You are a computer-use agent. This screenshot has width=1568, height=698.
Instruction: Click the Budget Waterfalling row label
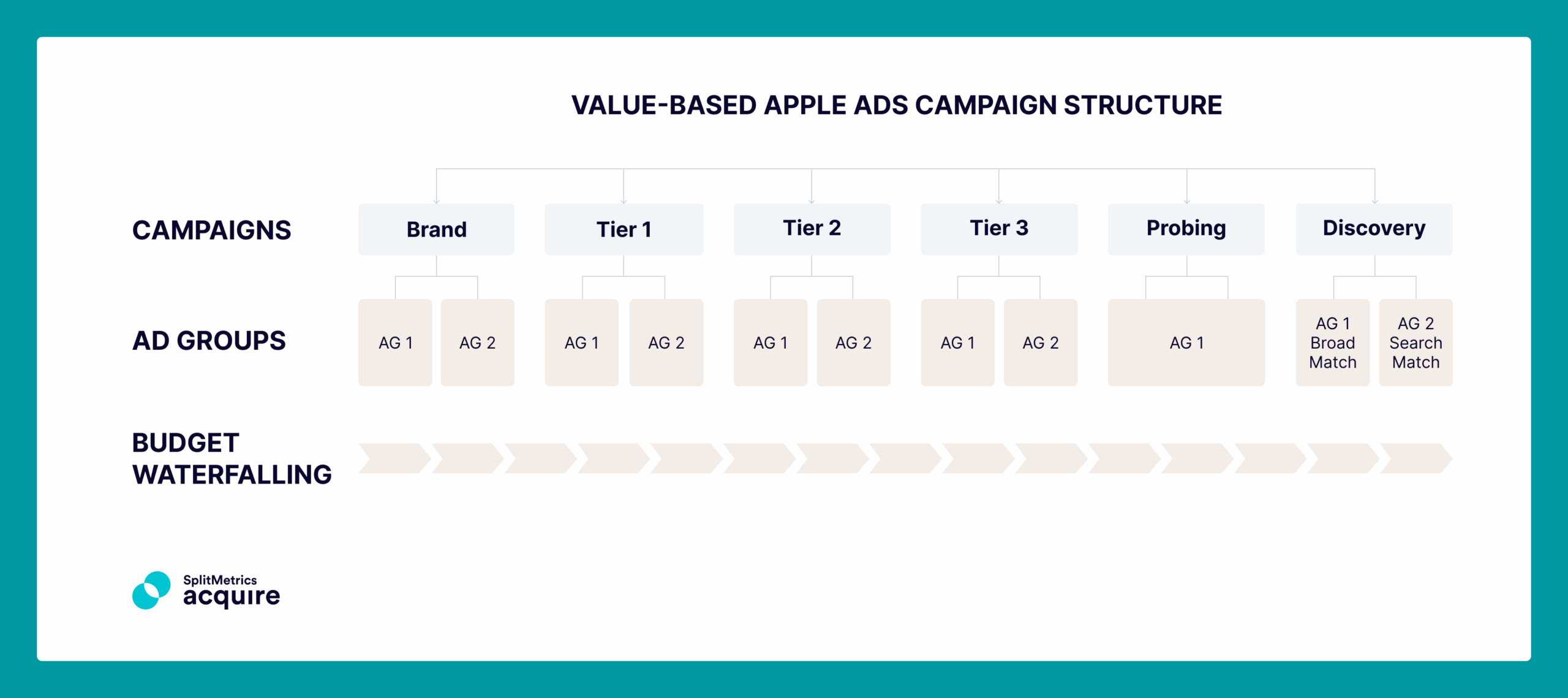(x=232, y=458)
